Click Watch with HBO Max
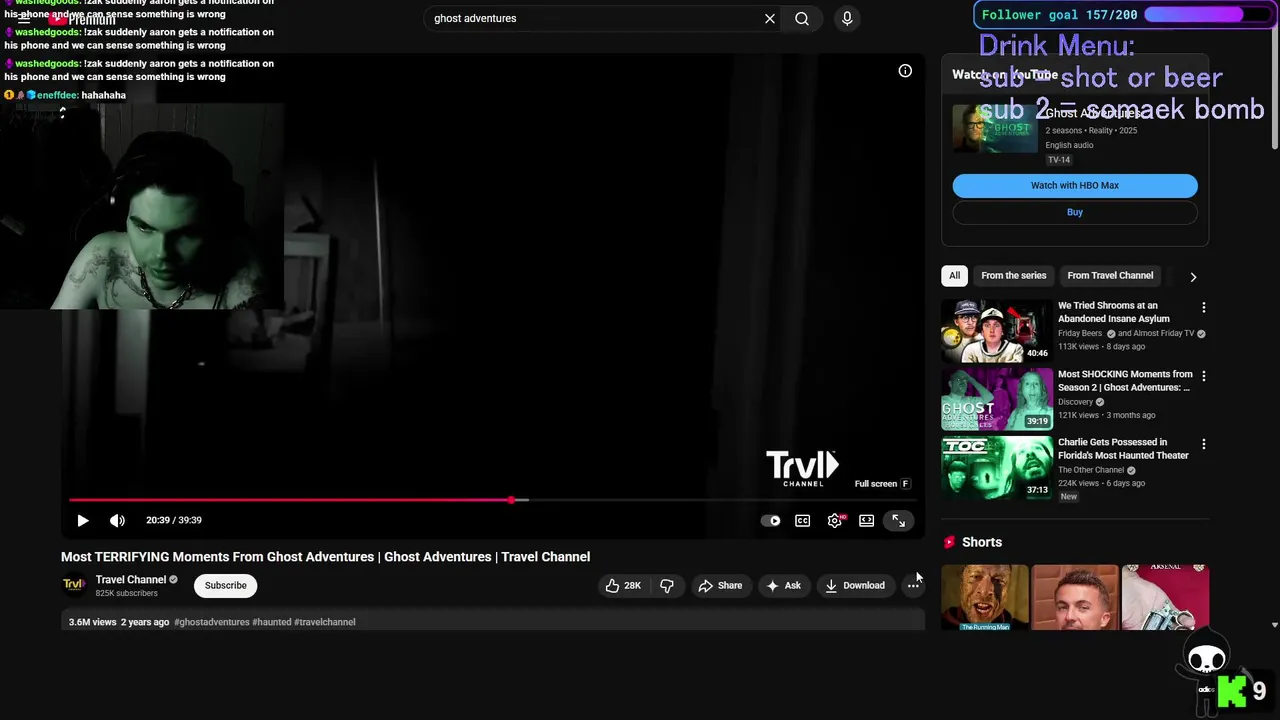 [1075, 186]
